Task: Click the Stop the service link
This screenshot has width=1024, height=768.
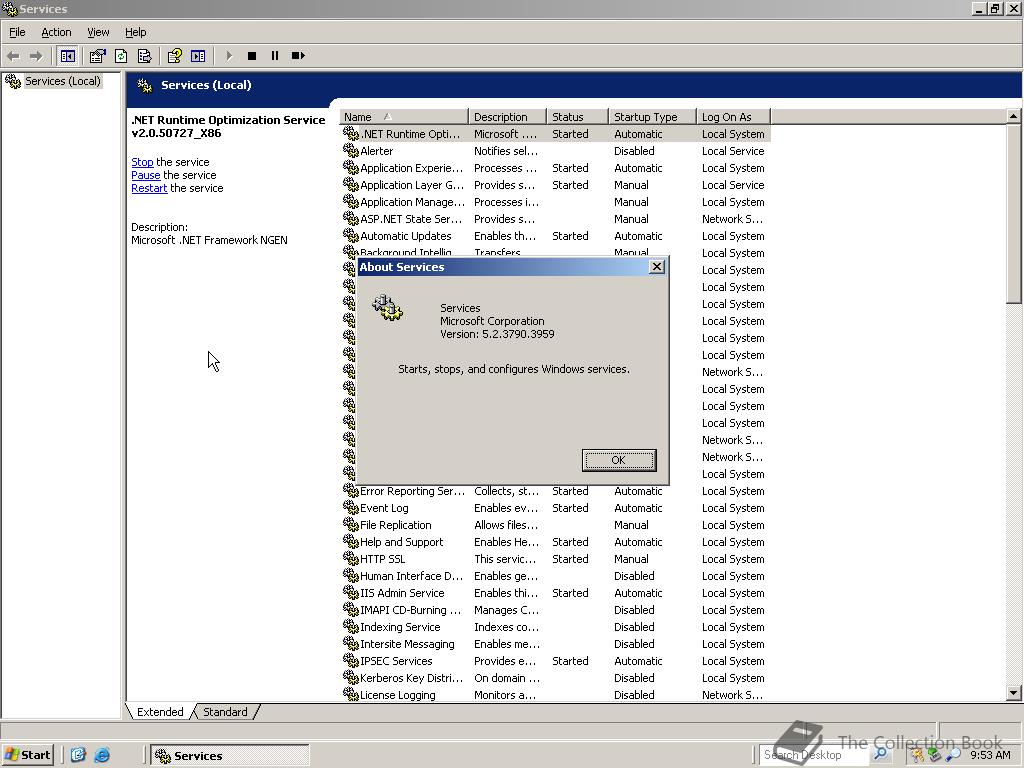Action: 142,162
